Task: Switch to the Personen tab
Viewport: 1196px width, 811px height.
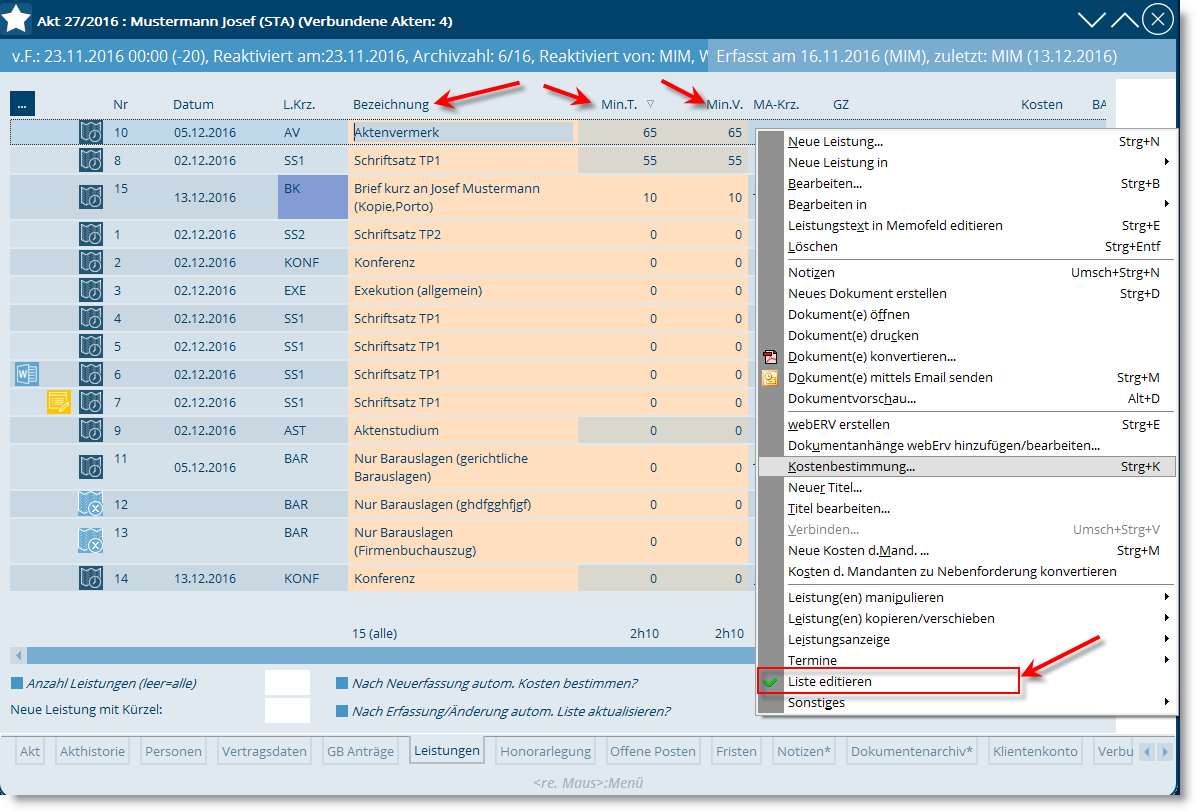Action: pos(173,751)
